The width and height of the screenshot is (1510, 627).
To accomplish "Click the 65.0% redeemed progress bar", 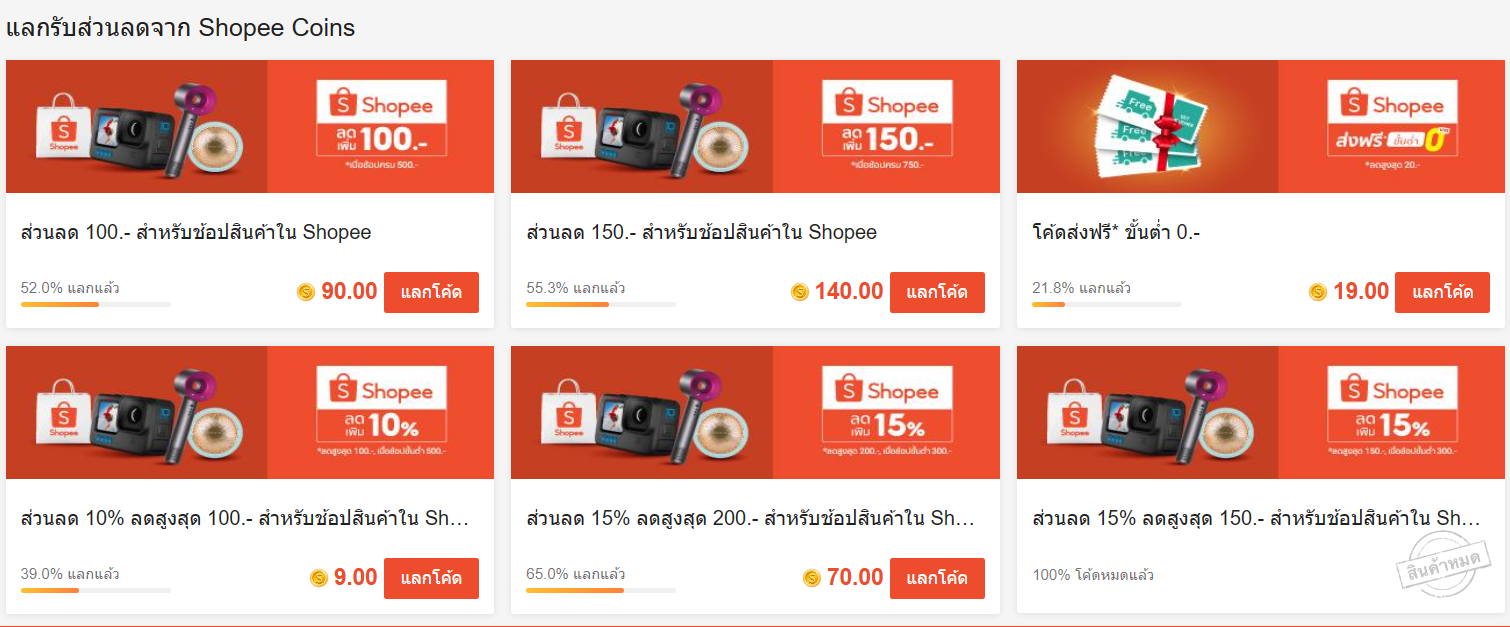I will click(x=601, y=590).
